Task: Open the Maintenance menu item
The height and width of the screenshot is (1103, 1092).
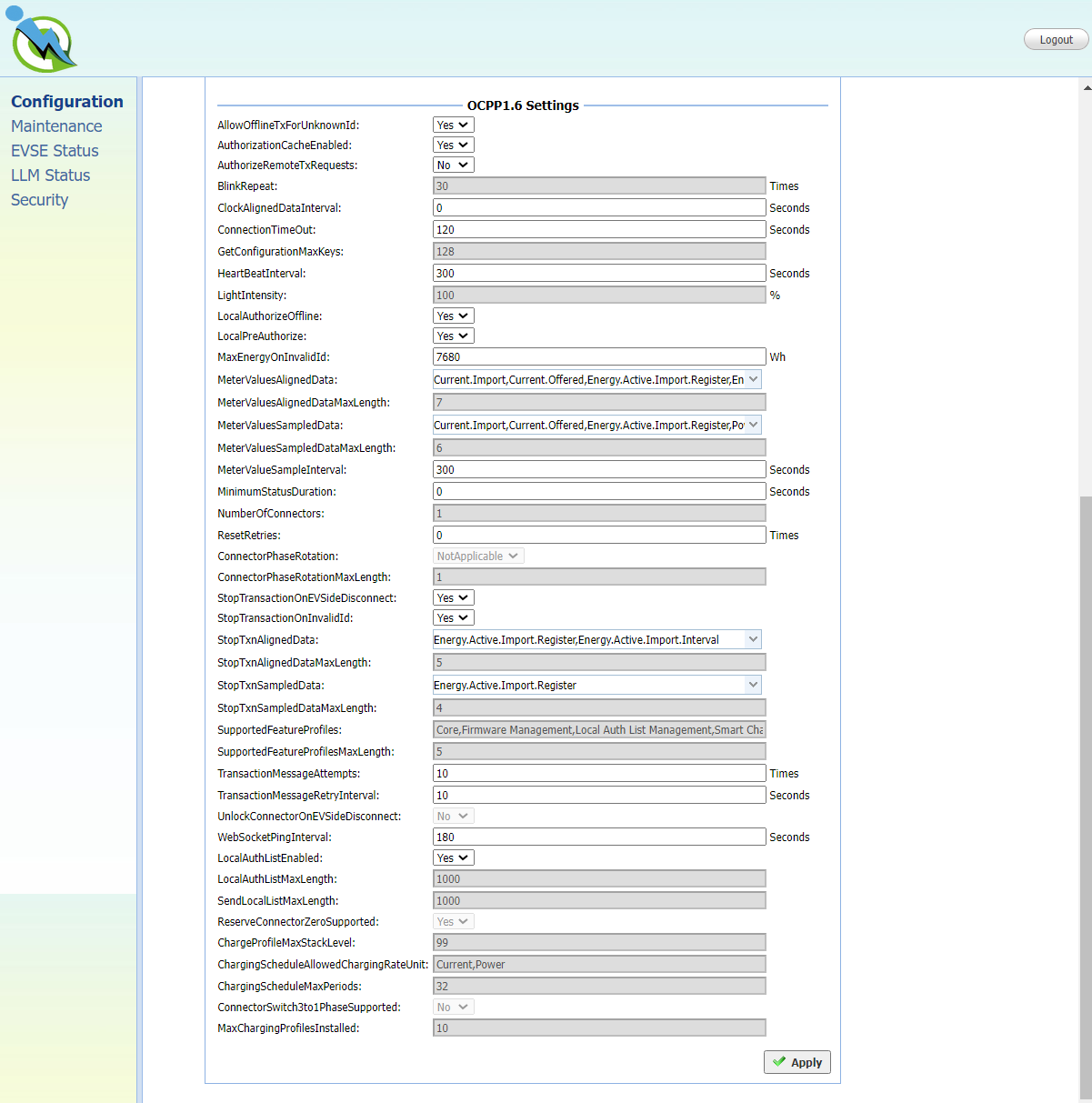Action: (56, 126)
